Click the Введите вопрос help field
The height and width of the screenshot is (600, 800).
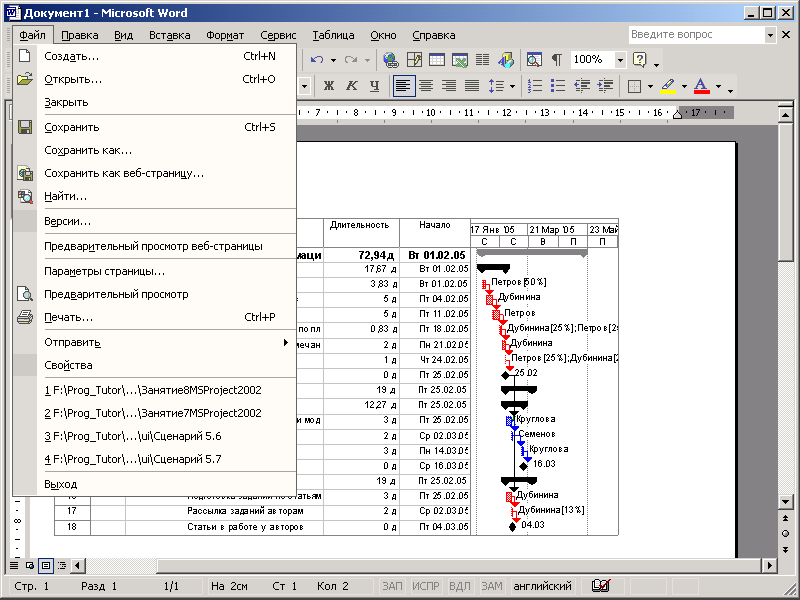point(696,35)
